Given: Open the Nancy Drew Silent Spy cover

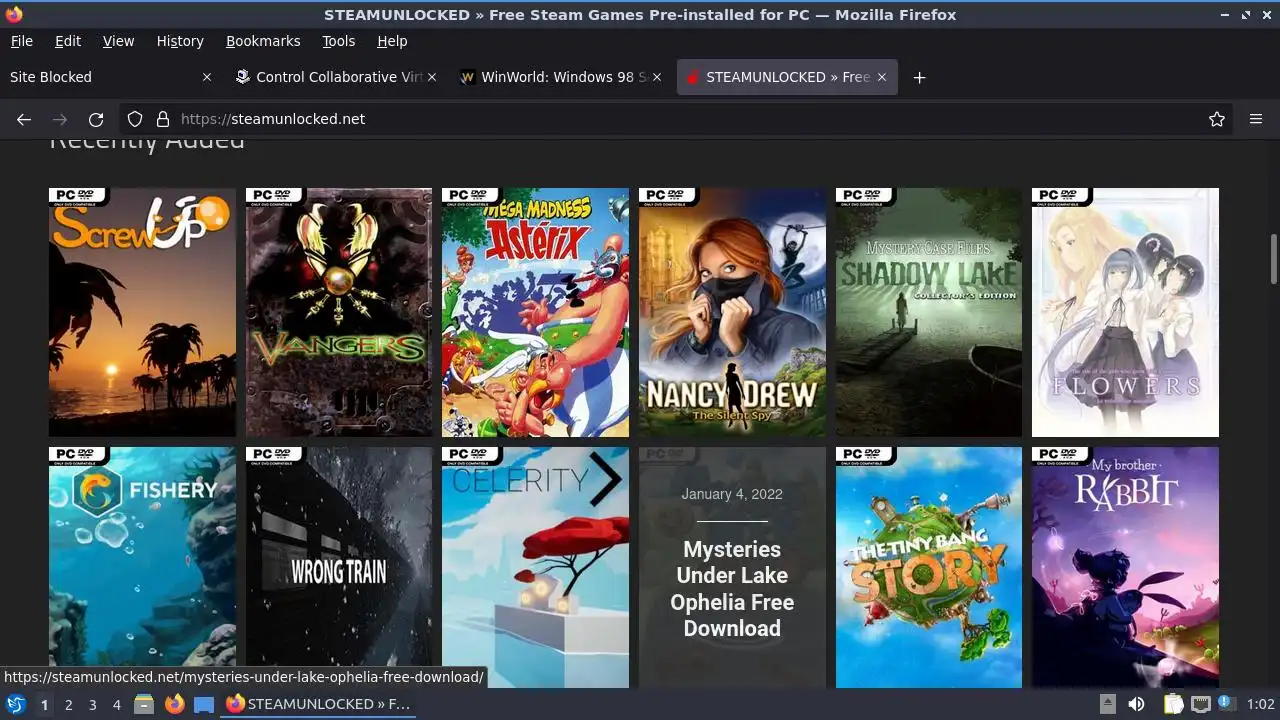Looking at the screenshot, I should point(732,312).
